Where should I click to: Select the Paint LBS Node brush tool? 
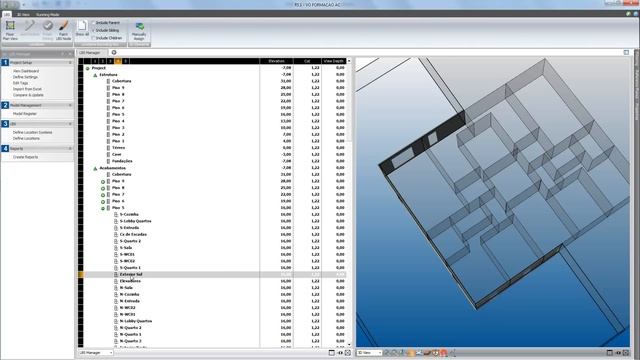63,26
